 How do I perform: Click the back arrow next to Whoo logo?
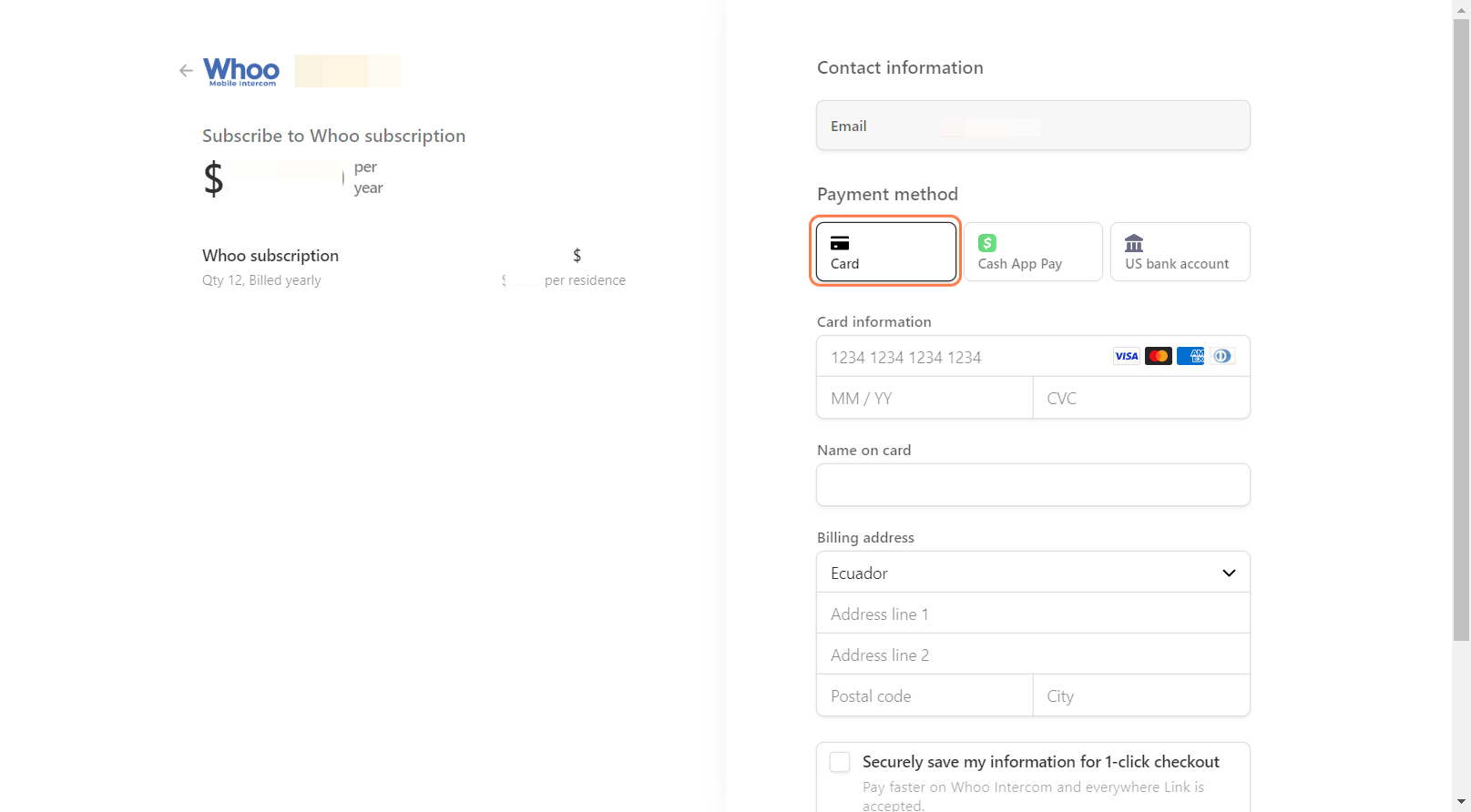click(186, 70)
